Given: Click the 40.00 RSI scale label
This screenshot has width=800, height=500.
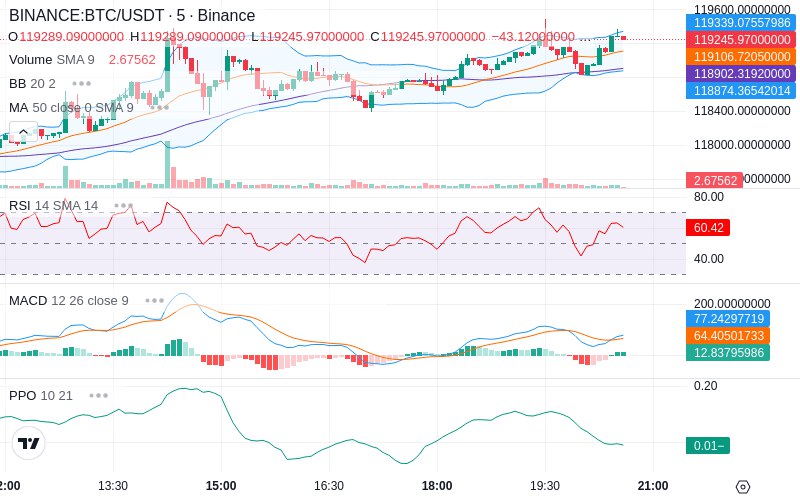Looking at the screenshot, I should [709, 259].
